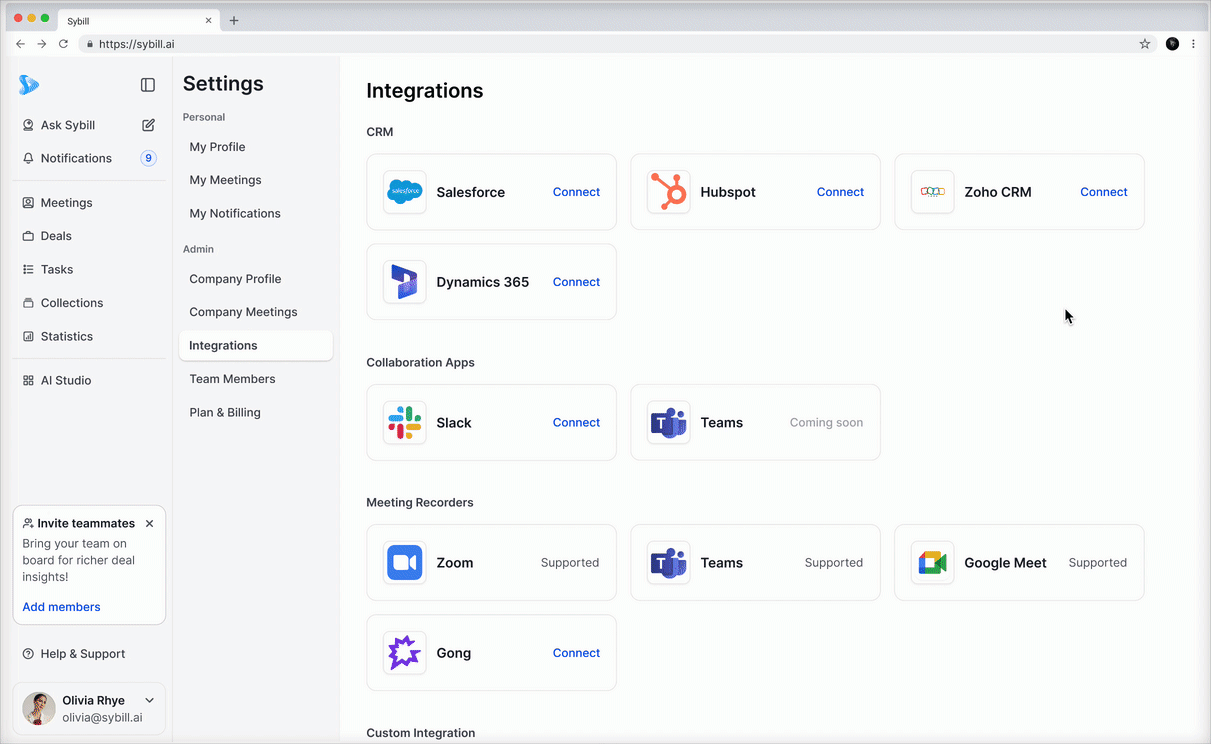Click the browser address bar
This screenshot has height=744, width=1211.
615,44
